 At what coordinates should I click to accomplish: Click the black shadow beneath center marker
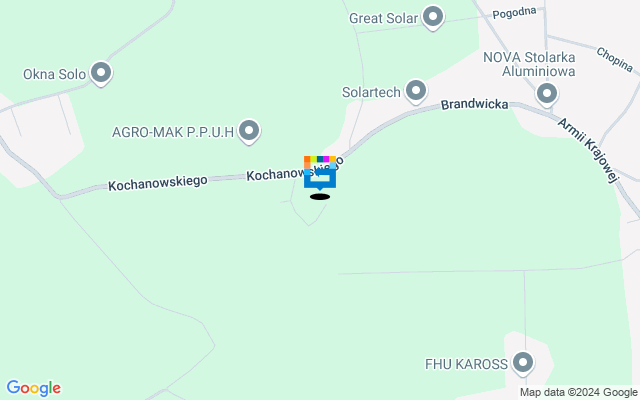320,197
